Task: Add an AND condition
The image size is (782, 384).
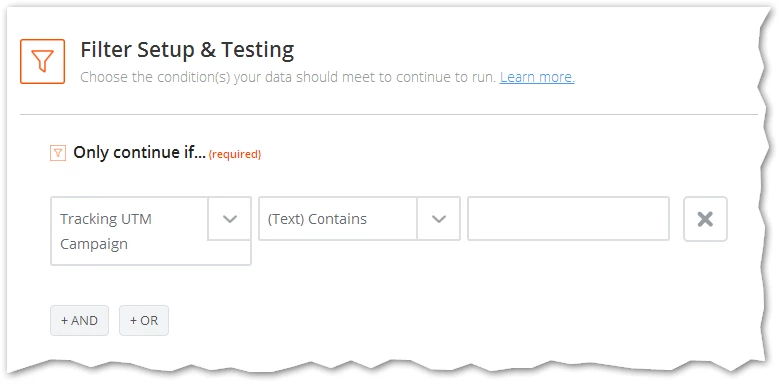Action: click(x=79, y=320)
